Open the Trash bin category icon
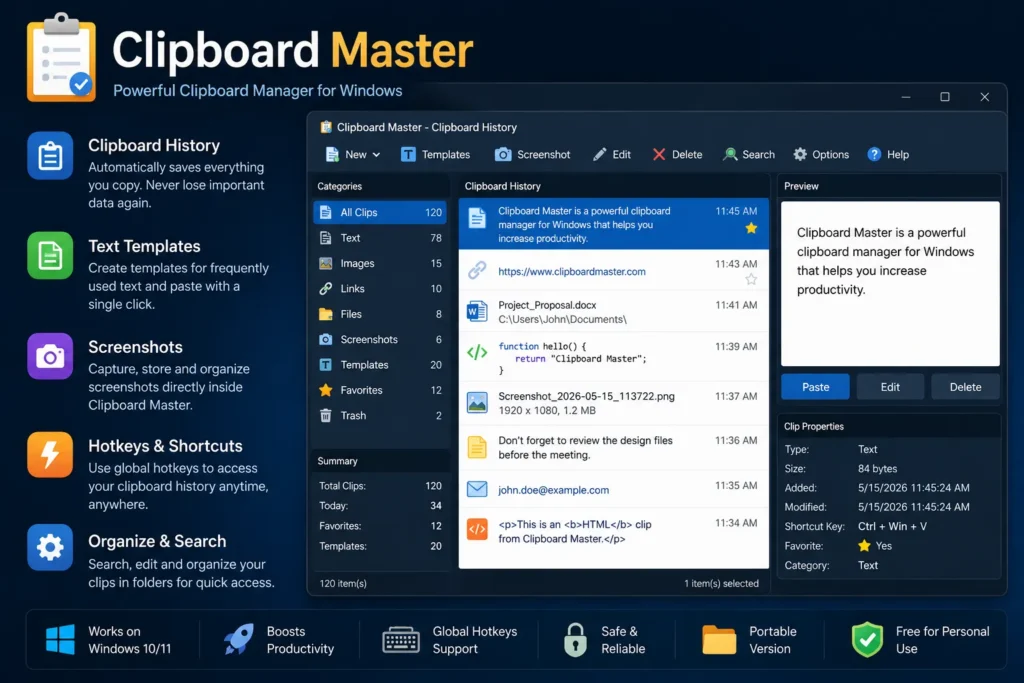 pyautogui.click(x=325, y=415)
